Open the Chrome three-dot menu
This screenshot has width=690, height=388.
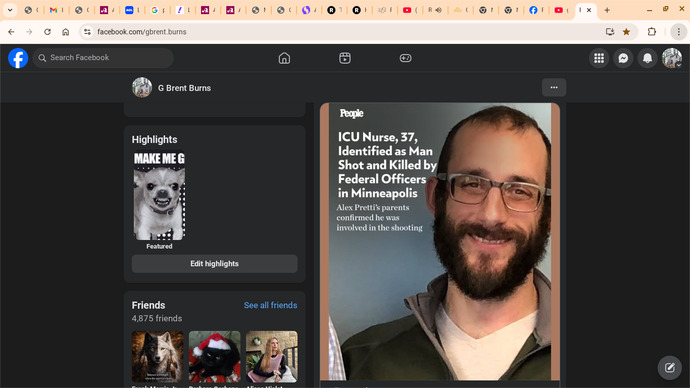(679, 32)
